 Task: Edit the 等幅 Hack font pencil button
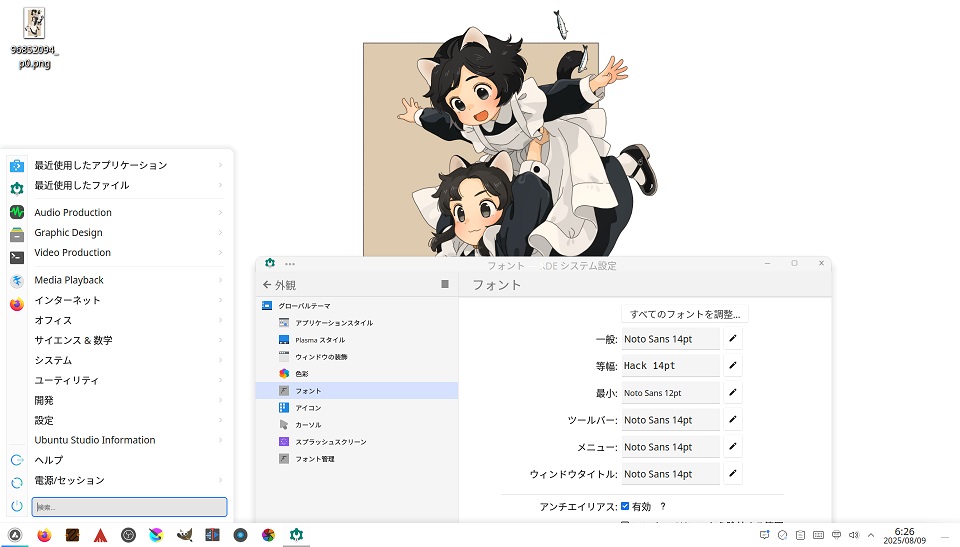[732, 366]
